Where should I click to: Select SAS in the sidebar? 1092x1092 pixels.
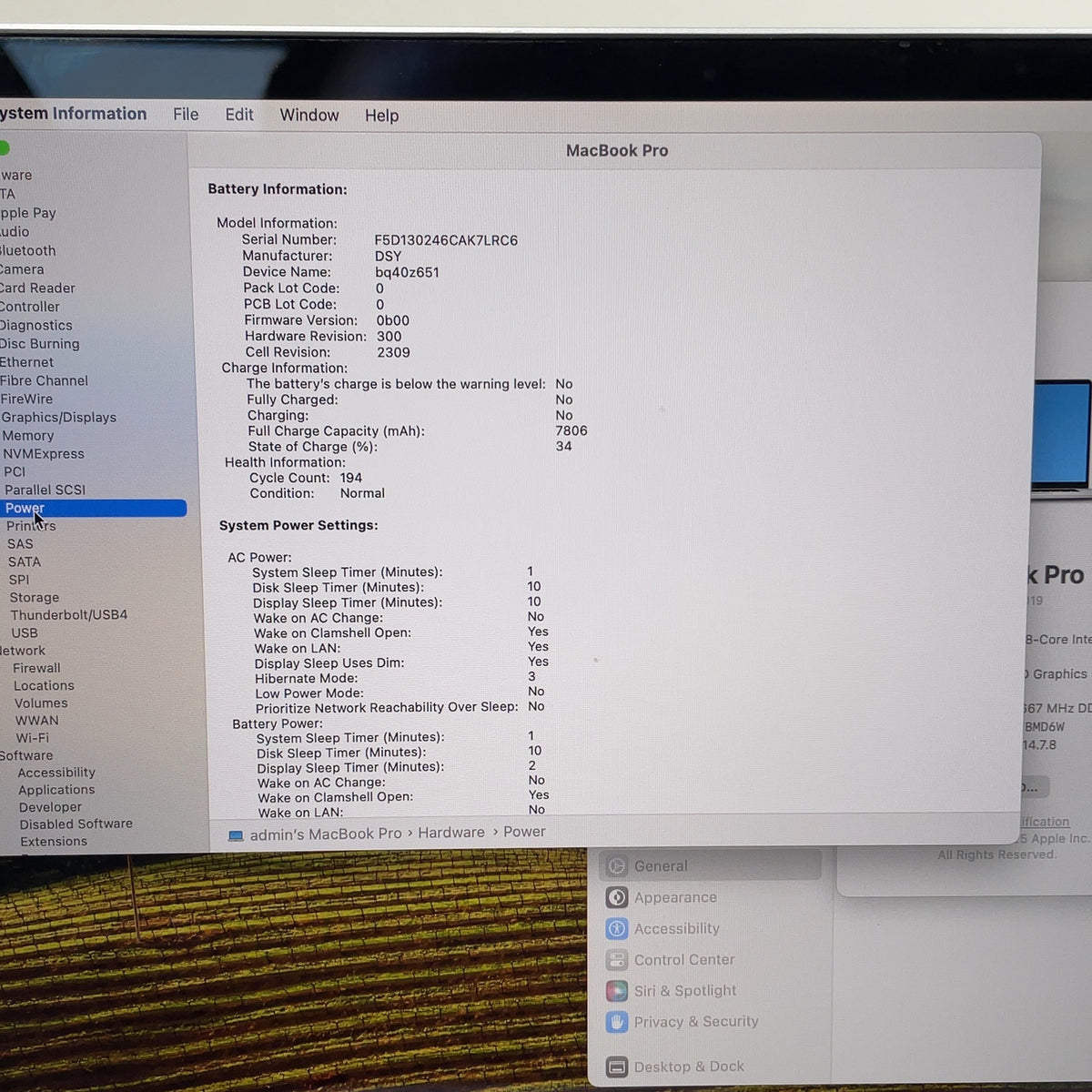(20, 544)
